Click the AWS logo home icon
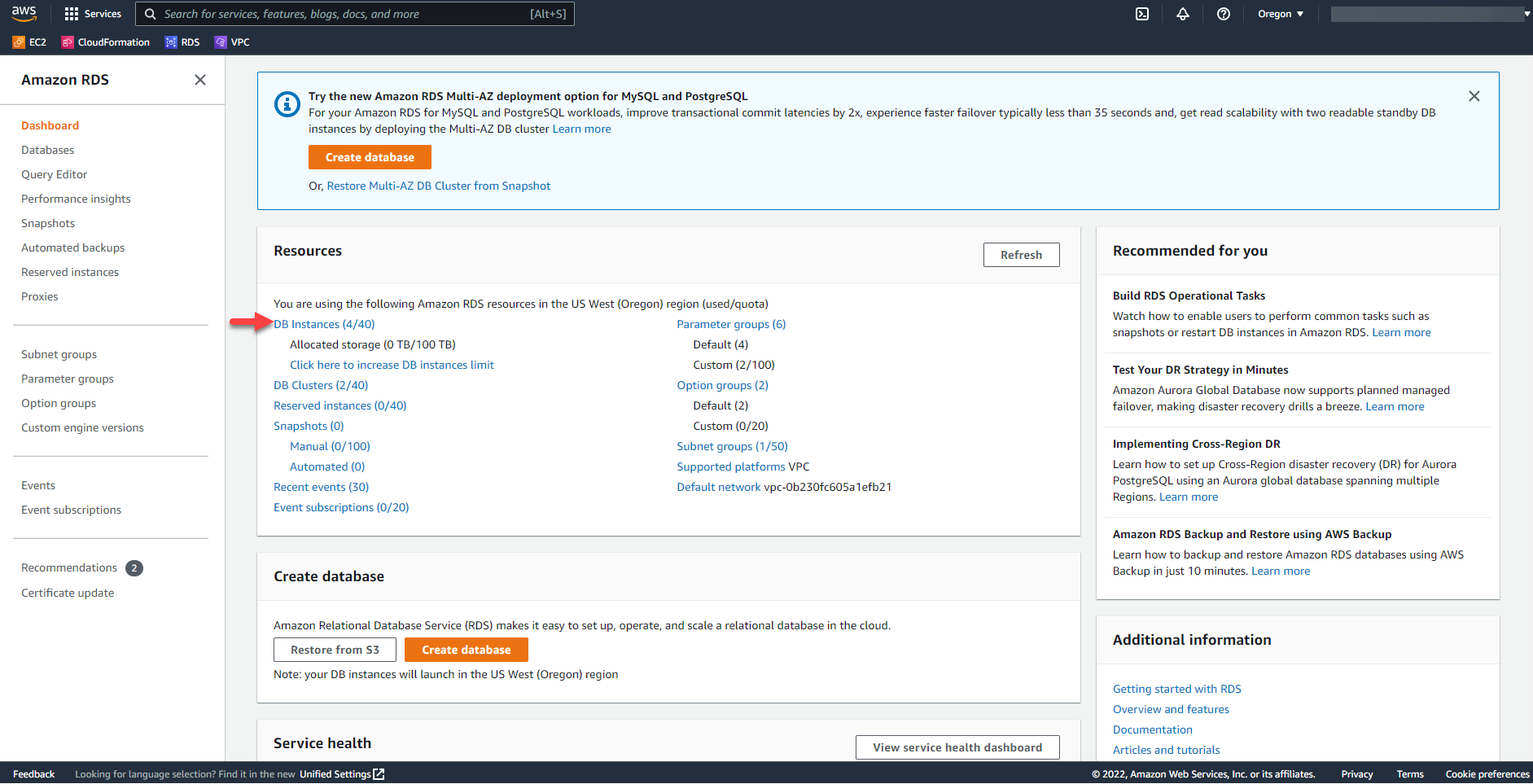 coord(24,14)
